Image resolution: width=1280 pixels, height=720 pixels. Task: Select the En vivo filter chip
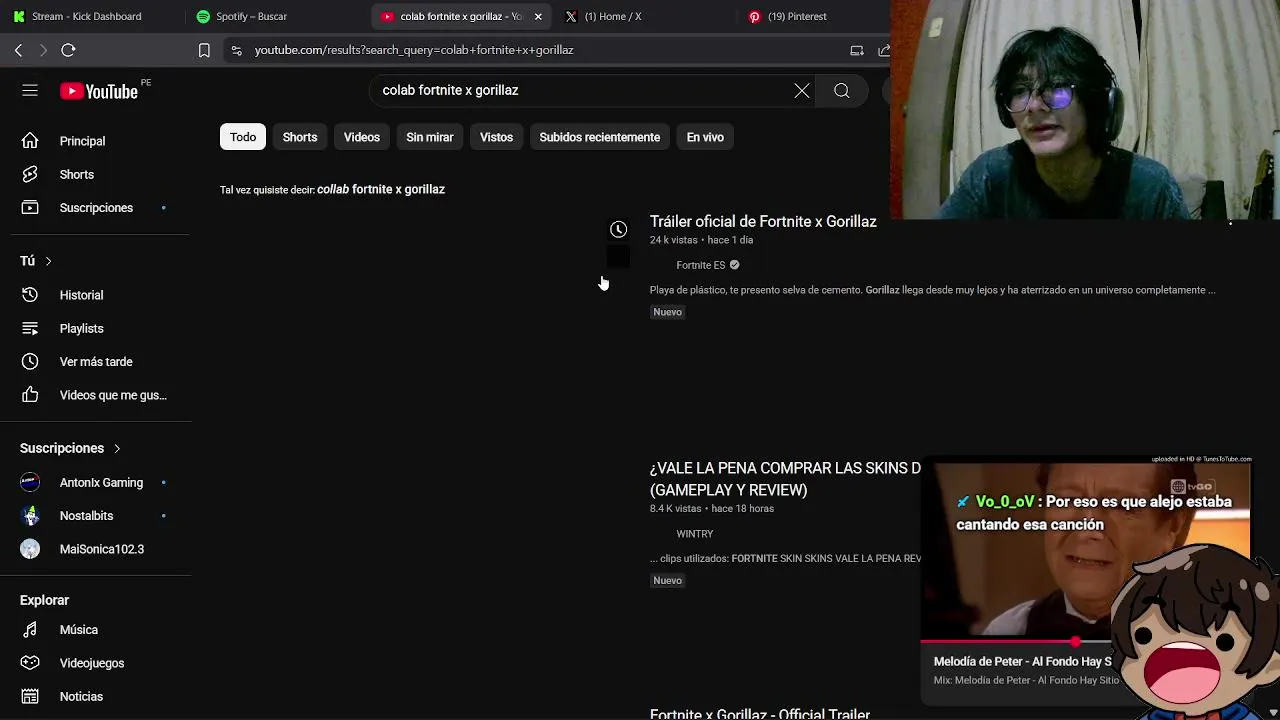pyautogui.click(x=705, y=137)
